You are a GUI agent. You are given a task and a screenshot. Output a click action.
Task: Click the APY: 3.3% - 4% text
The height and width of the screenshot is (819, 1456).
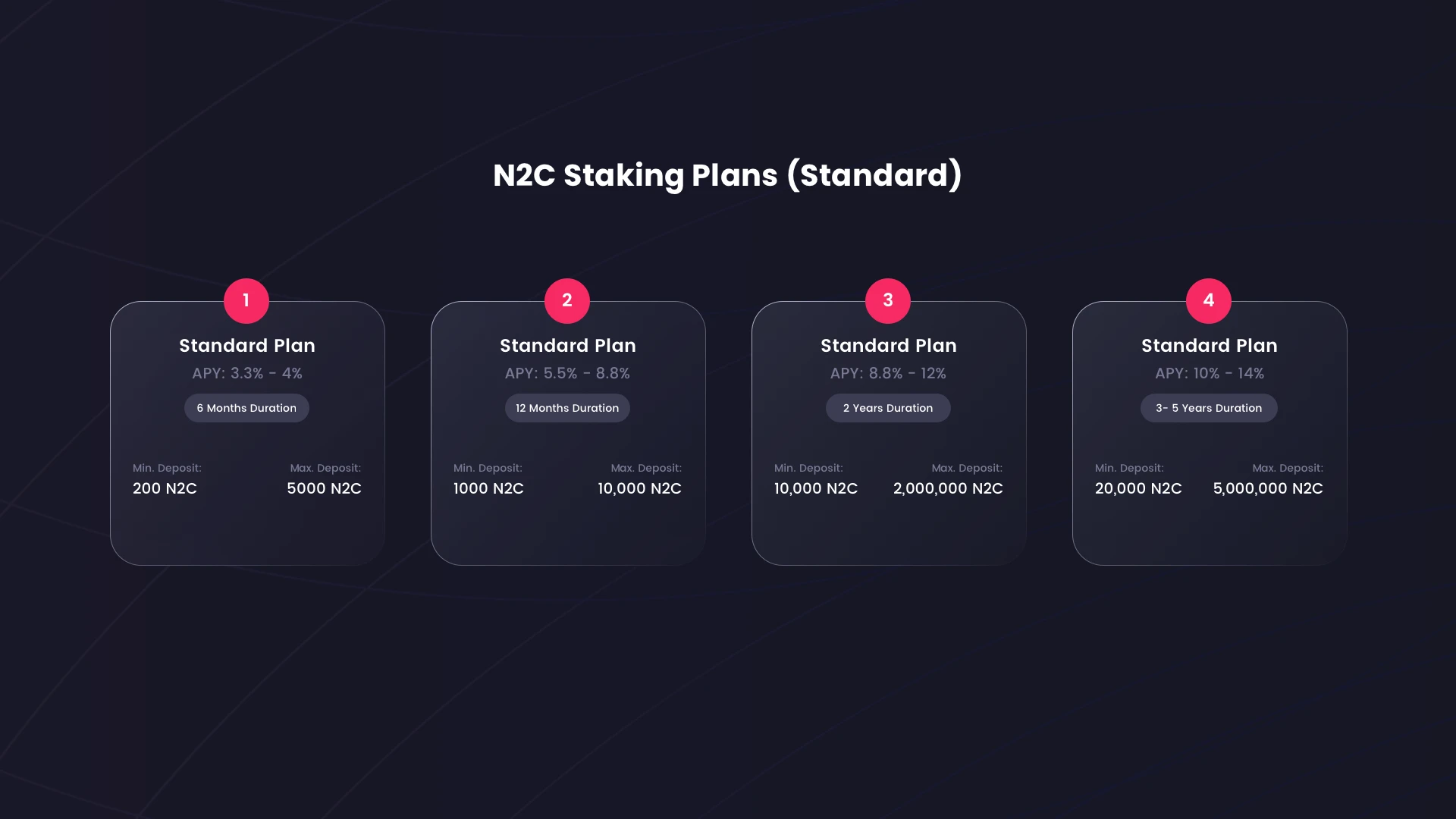pos(247,373)
